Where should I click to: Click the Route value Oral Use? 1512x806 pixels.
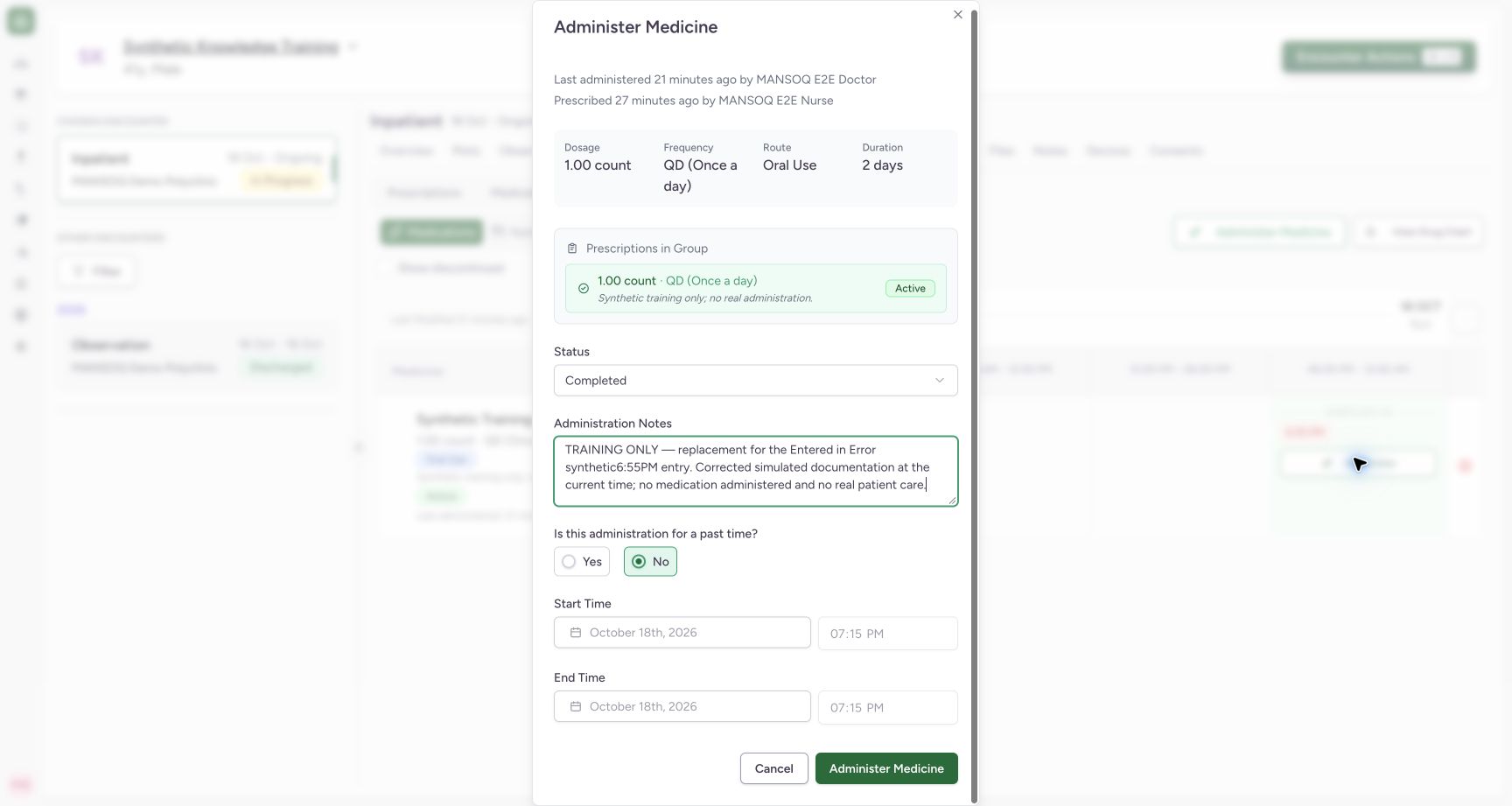pos(790,165)
